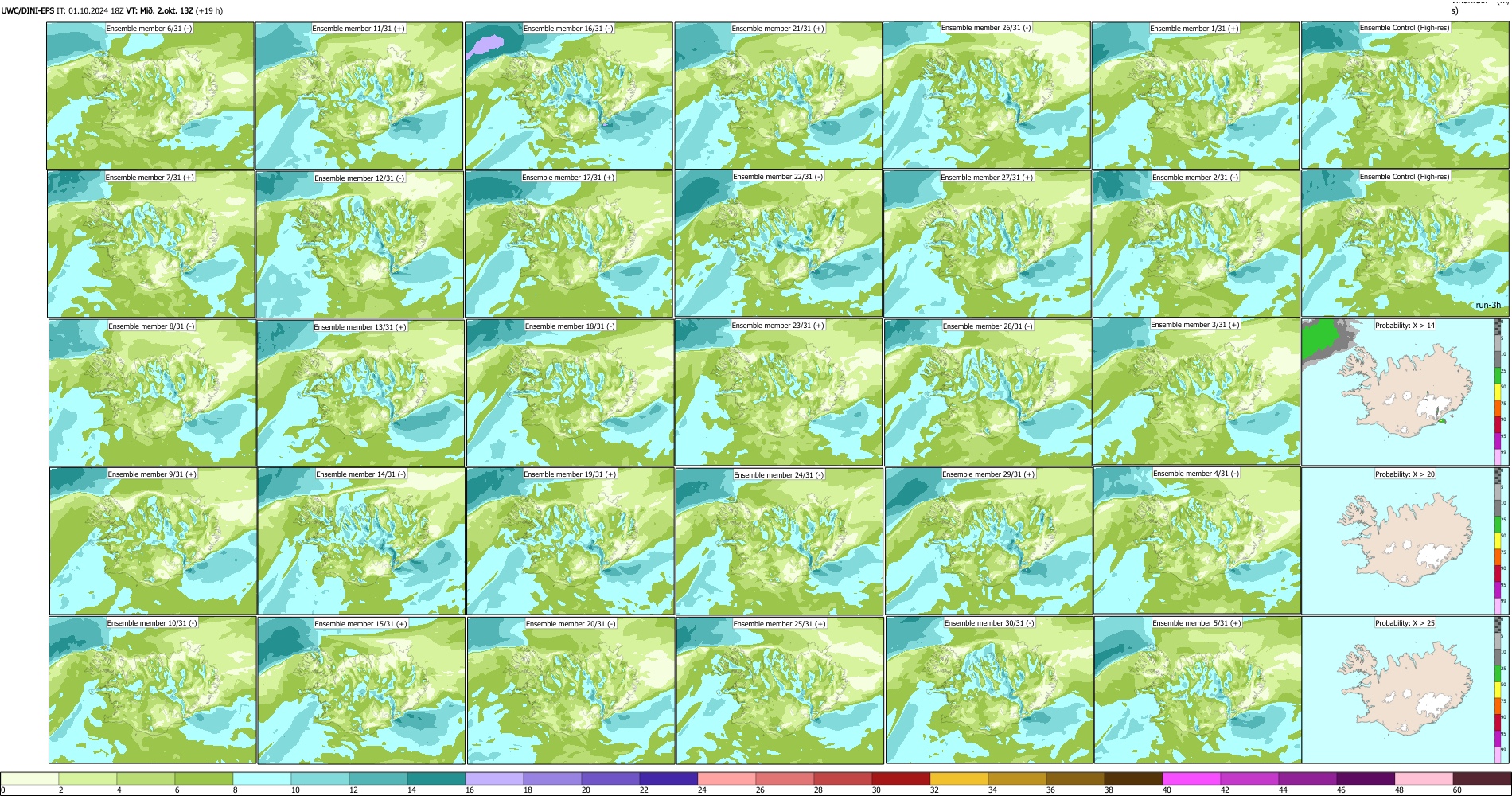The height and width of the screenshot is (796, 1512).
Task: Click the orange-yellow 32–34 legend swatch
Action: 959,778
